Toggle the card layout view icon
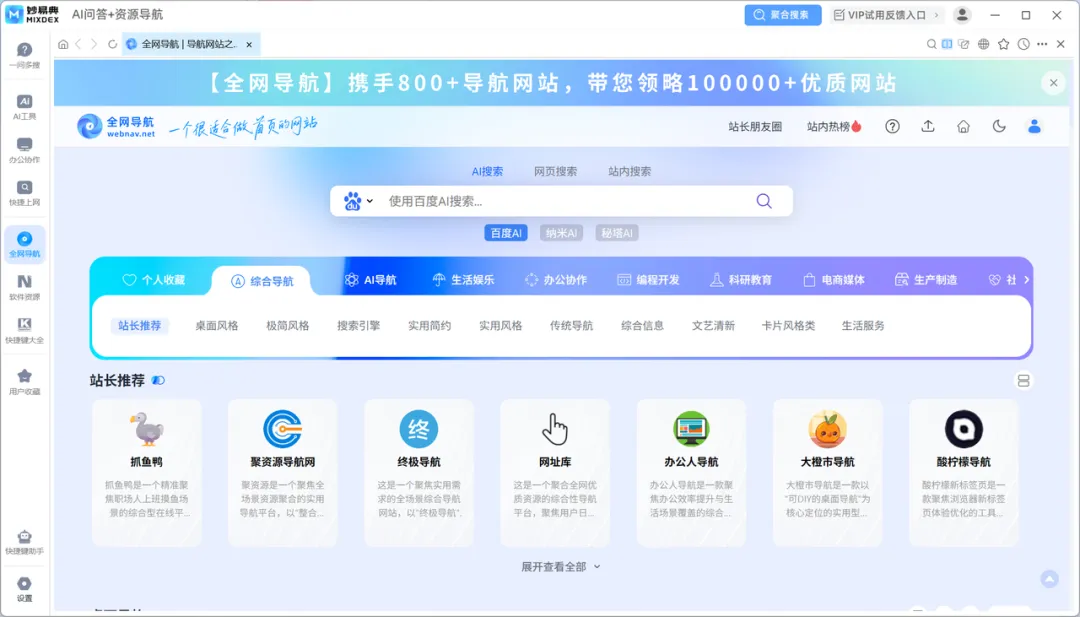Screen dimensions: 1080x617 point(1024,380)
